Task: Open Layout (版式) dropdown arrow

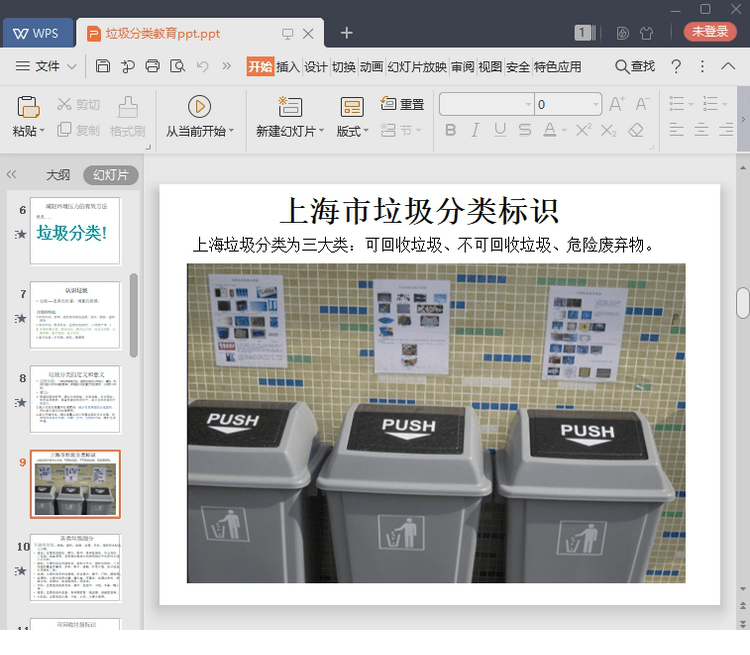Action: (x=366, y=131)
